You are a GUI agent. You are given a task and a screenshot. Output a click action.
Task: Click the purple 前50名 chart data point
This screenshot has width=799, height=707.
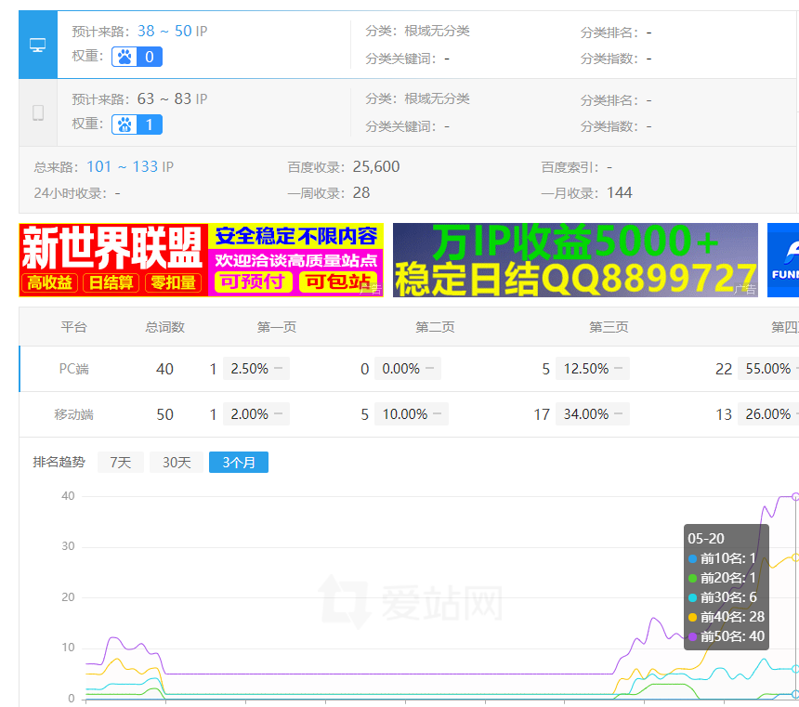pos(796,496)
